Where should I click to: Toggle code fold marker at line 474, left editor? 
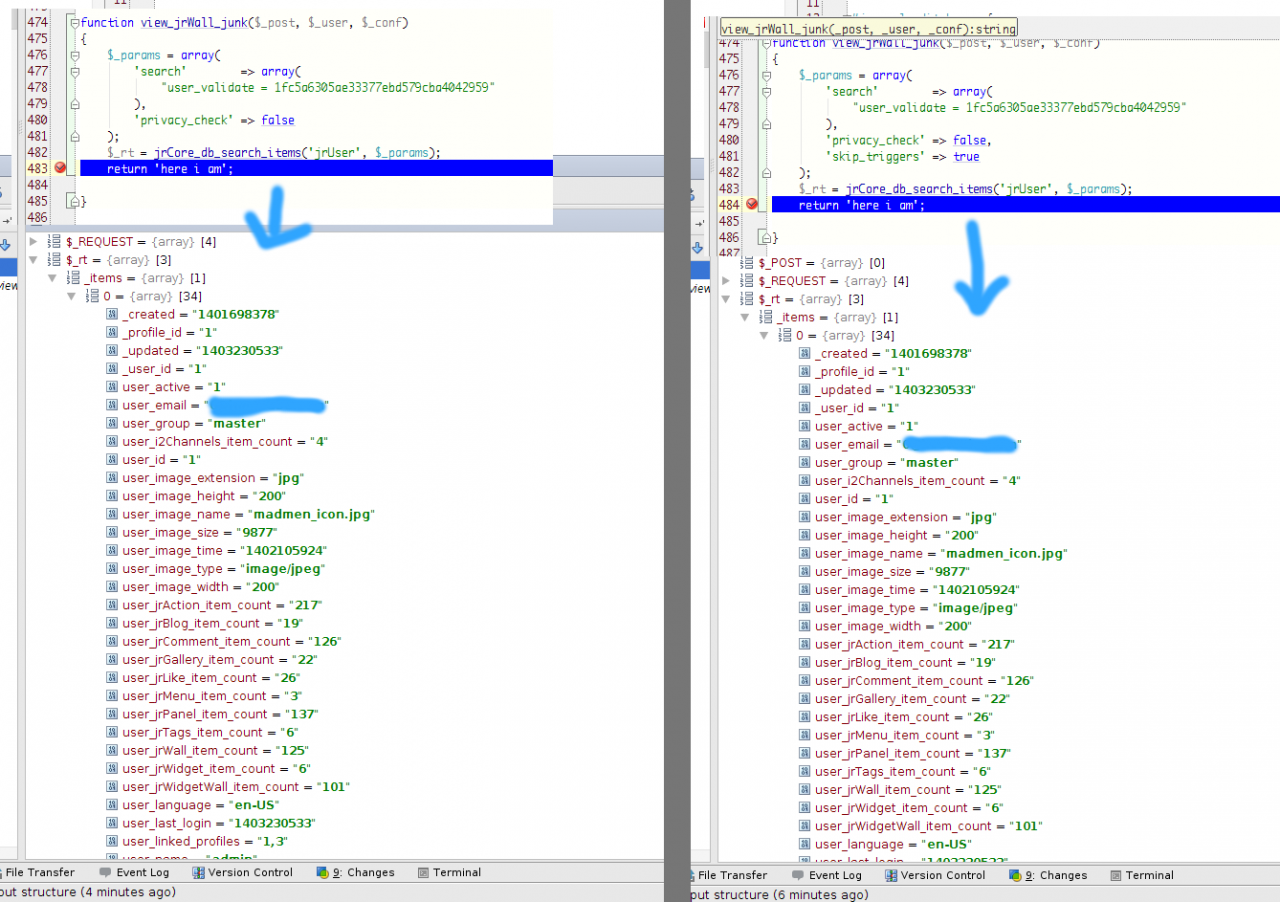(x=75, y=22)
